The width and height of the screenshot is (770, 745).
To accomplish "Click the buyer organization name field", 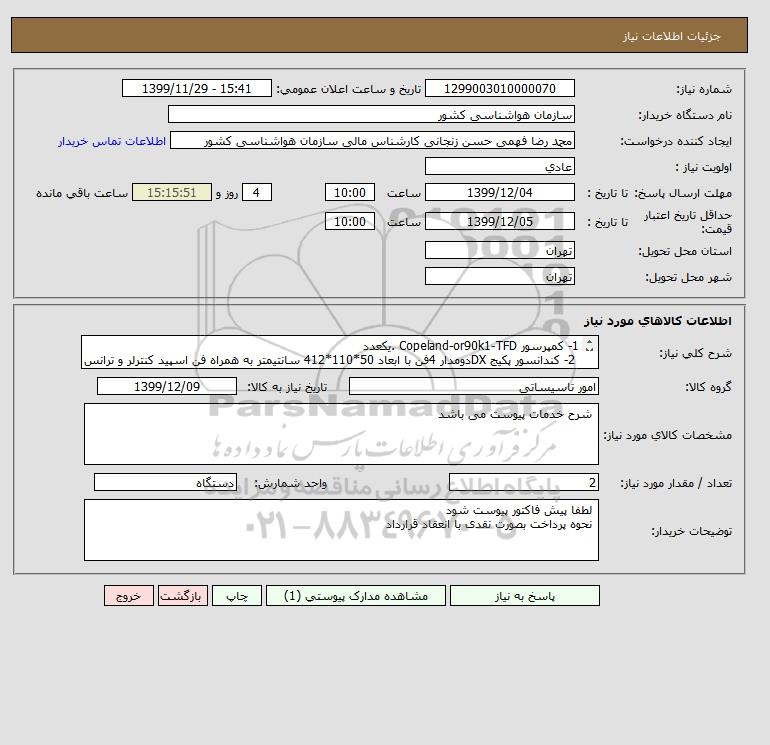I will pos(371,114).
